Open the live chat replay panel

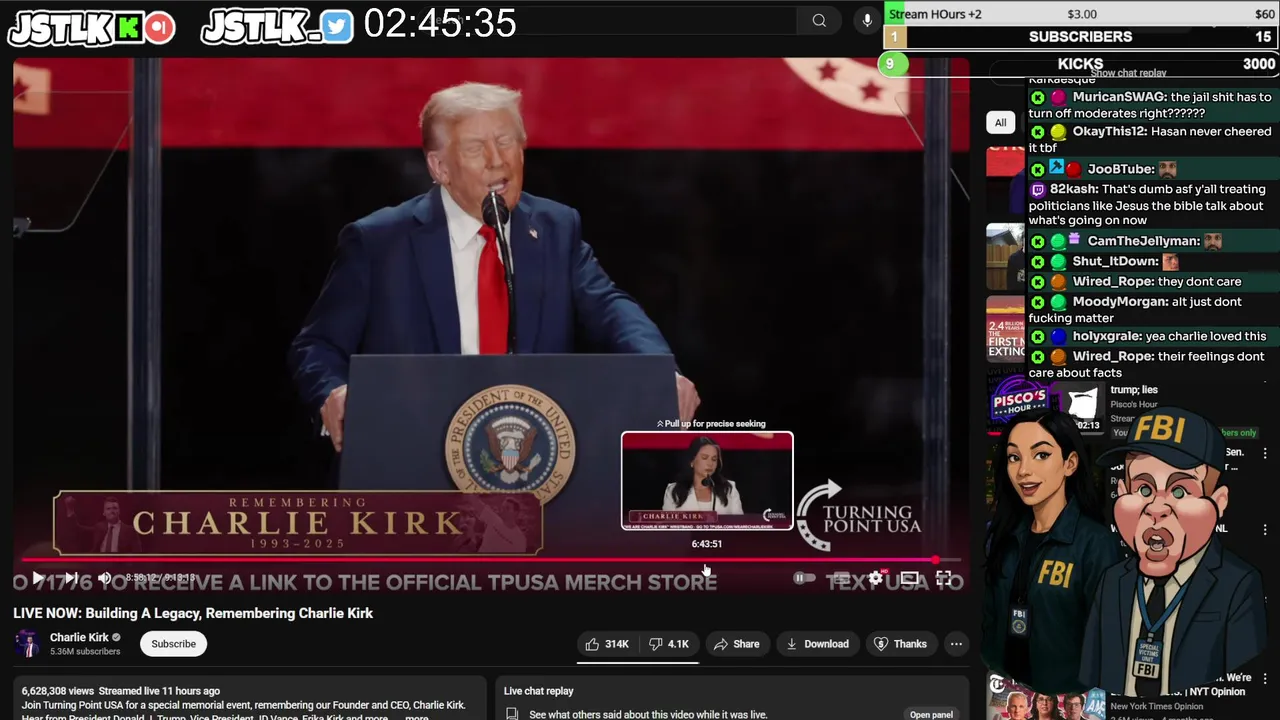931,714
